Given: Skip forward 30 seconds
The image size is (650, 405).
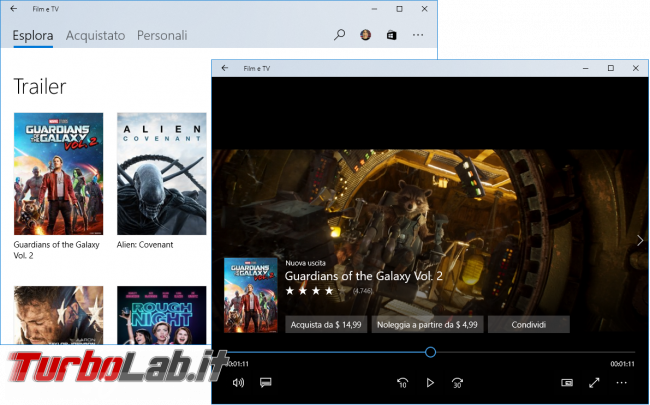Looking at the screenshot, I should tap(457, 383).
